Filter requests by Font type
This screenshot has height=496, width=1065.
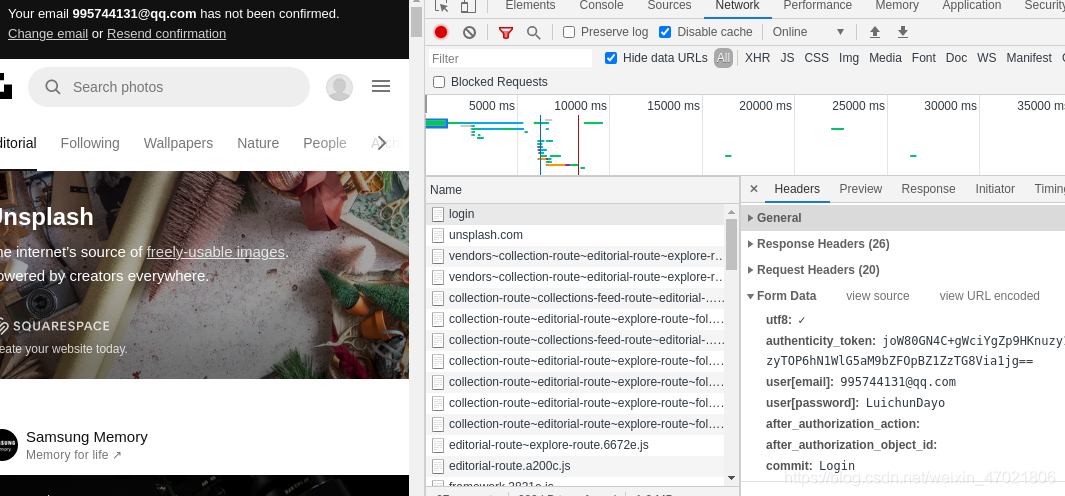tap(924, 58)
